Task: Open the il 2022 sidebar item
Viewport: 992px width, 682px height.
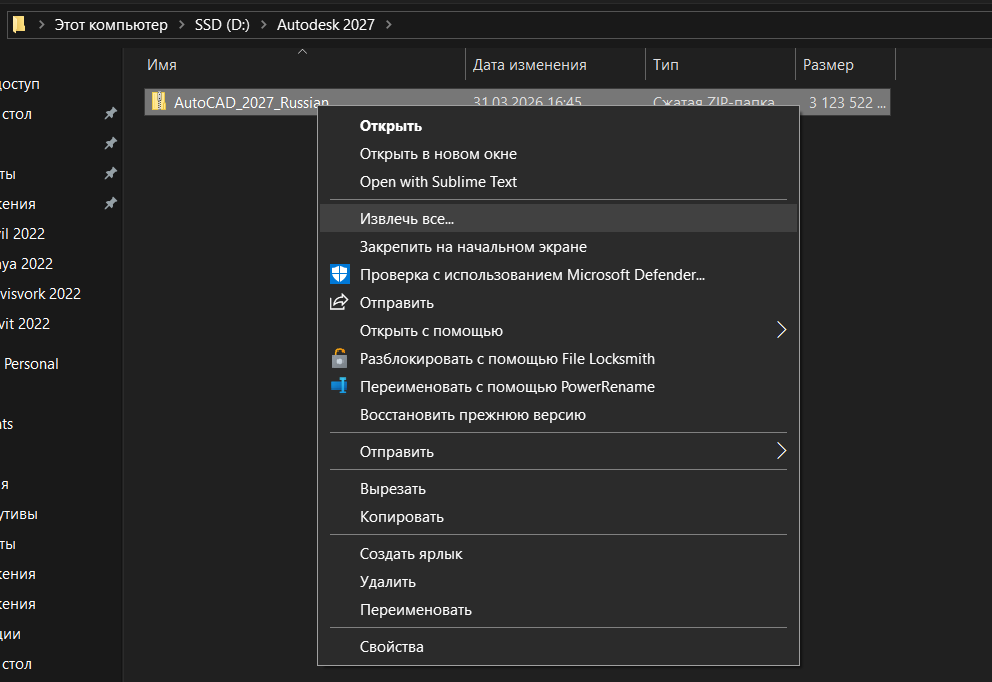Action: click(23, 233)
